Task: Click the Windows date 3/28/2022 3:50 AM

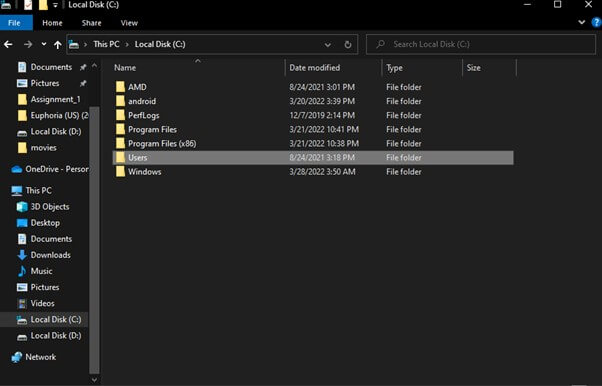Action: click(322, 172)
